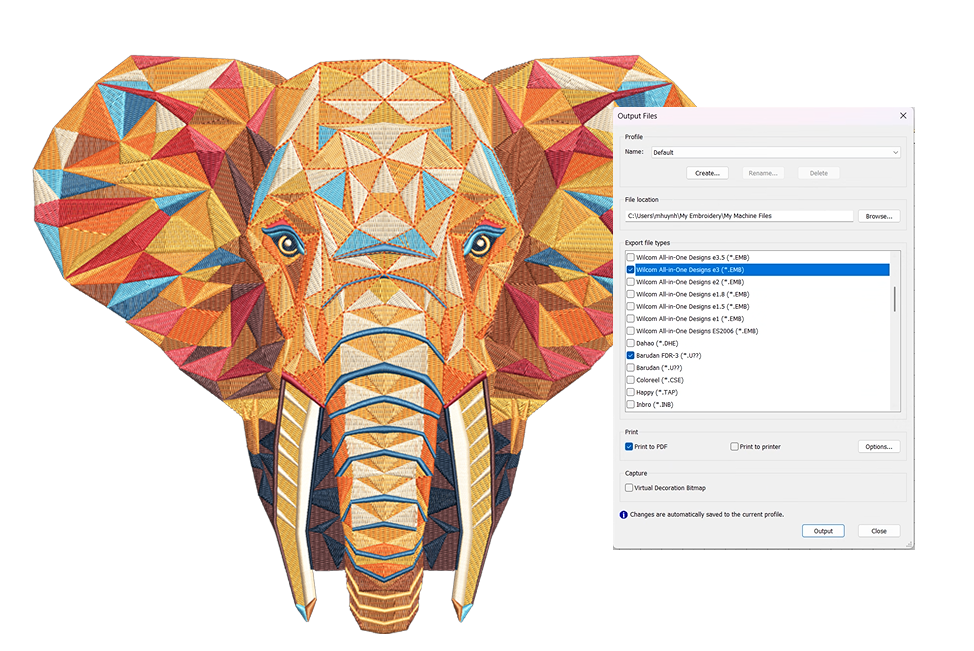Viewport: 974px width, 651px height.
Task: Tick the Wilcom All-in-One Designs e2 checkbox
Action: pos(630,282)
